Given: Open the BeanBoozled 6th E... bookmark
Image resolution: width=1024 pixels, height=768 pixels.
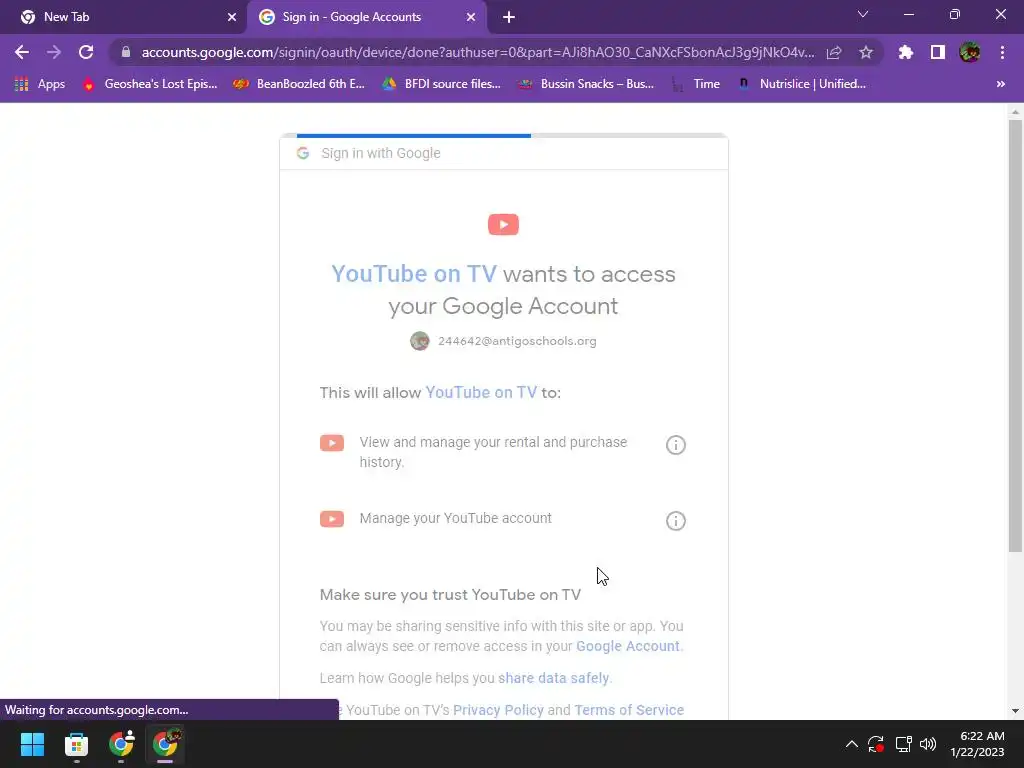Looking at the screenshot, I should coord(299,84).
